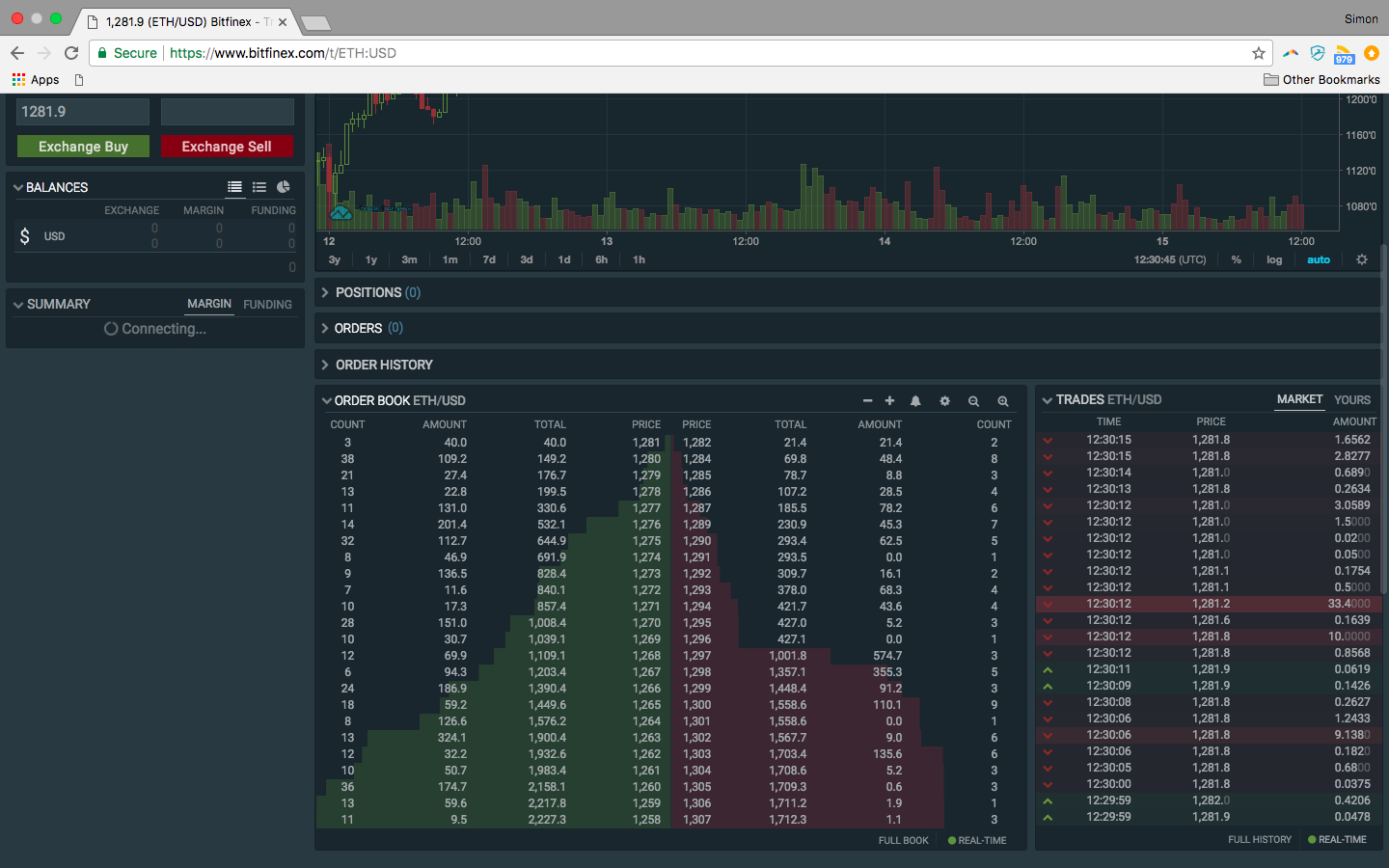Set chart range to 1d

564,260
